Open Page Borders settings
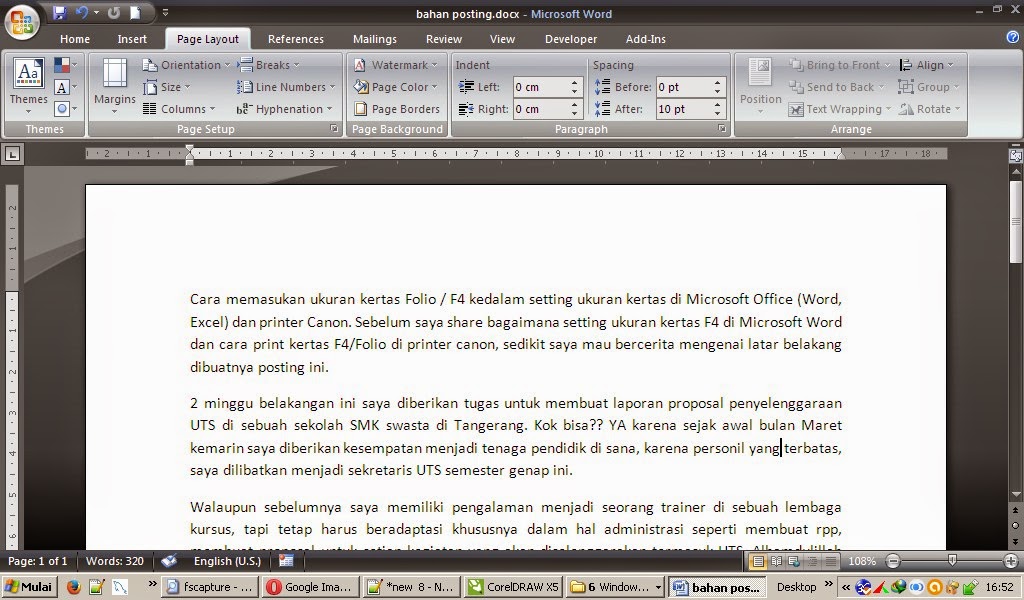The height and width of the screenshot is (600, 1024). click(x=396, y=109)
